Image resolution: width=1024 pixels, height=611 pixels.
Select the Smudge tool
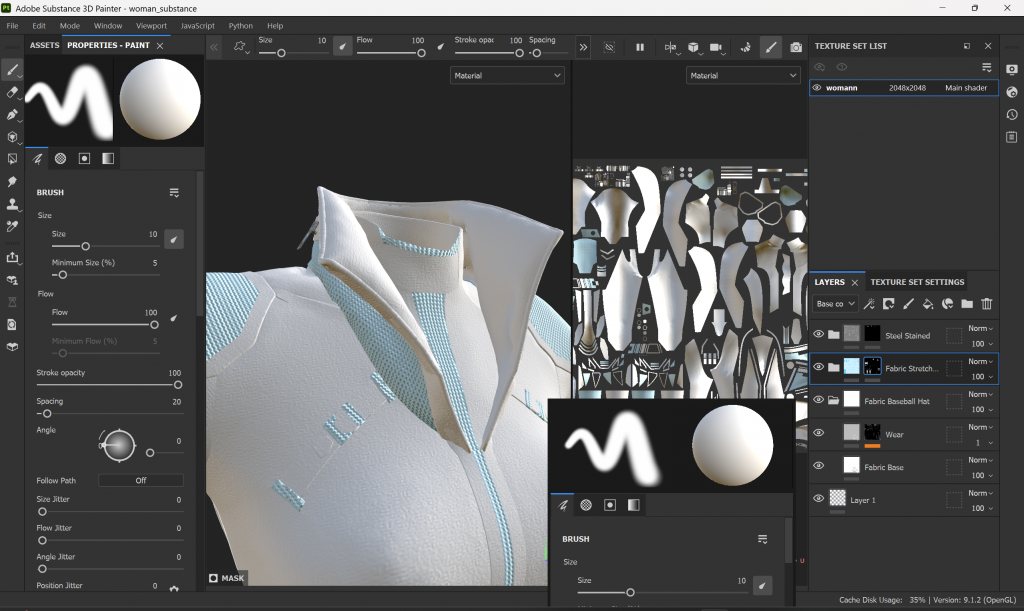(x=12, y=182)
